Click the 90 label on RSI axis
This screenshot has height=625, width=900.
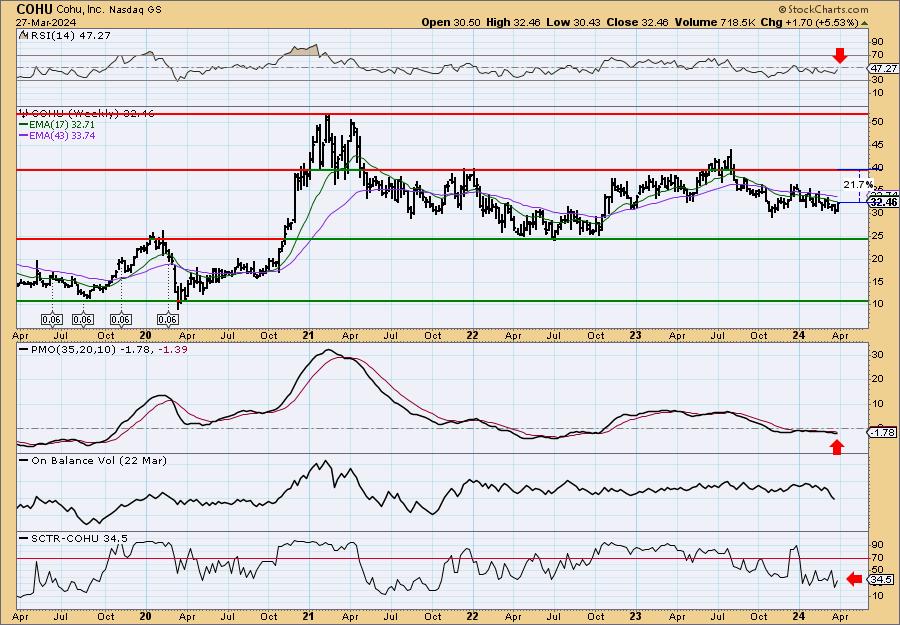click(878, 42)
